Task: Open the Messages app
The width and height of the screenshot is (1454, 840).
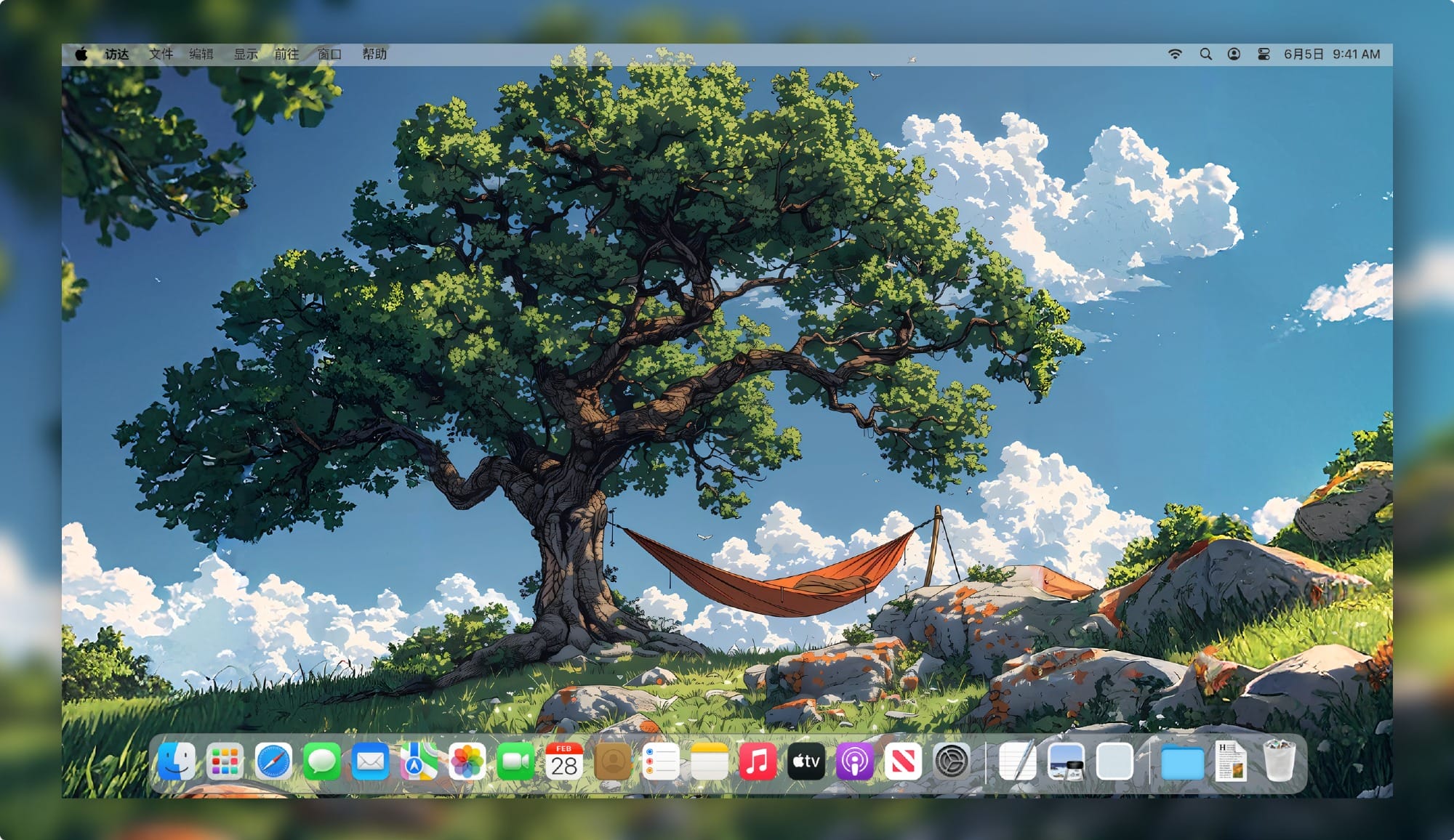Action: pyautogui.click(x=321, y=762)
